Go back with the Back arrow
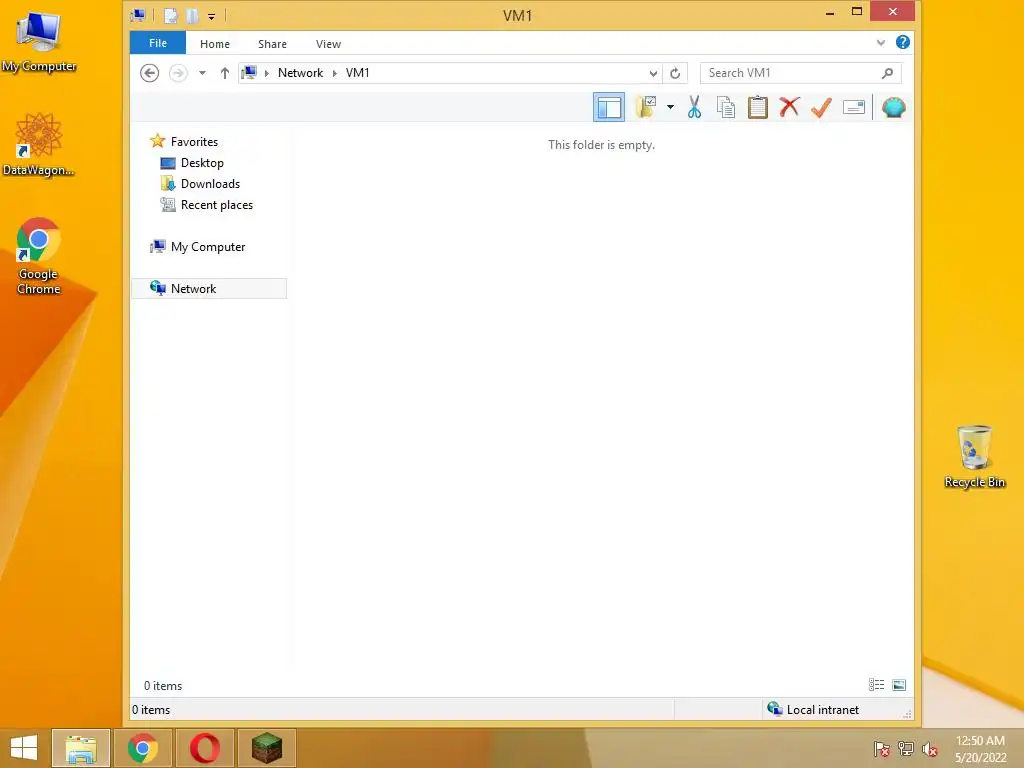This screenshot has width=1024, height=768. [x=150, y=72]
